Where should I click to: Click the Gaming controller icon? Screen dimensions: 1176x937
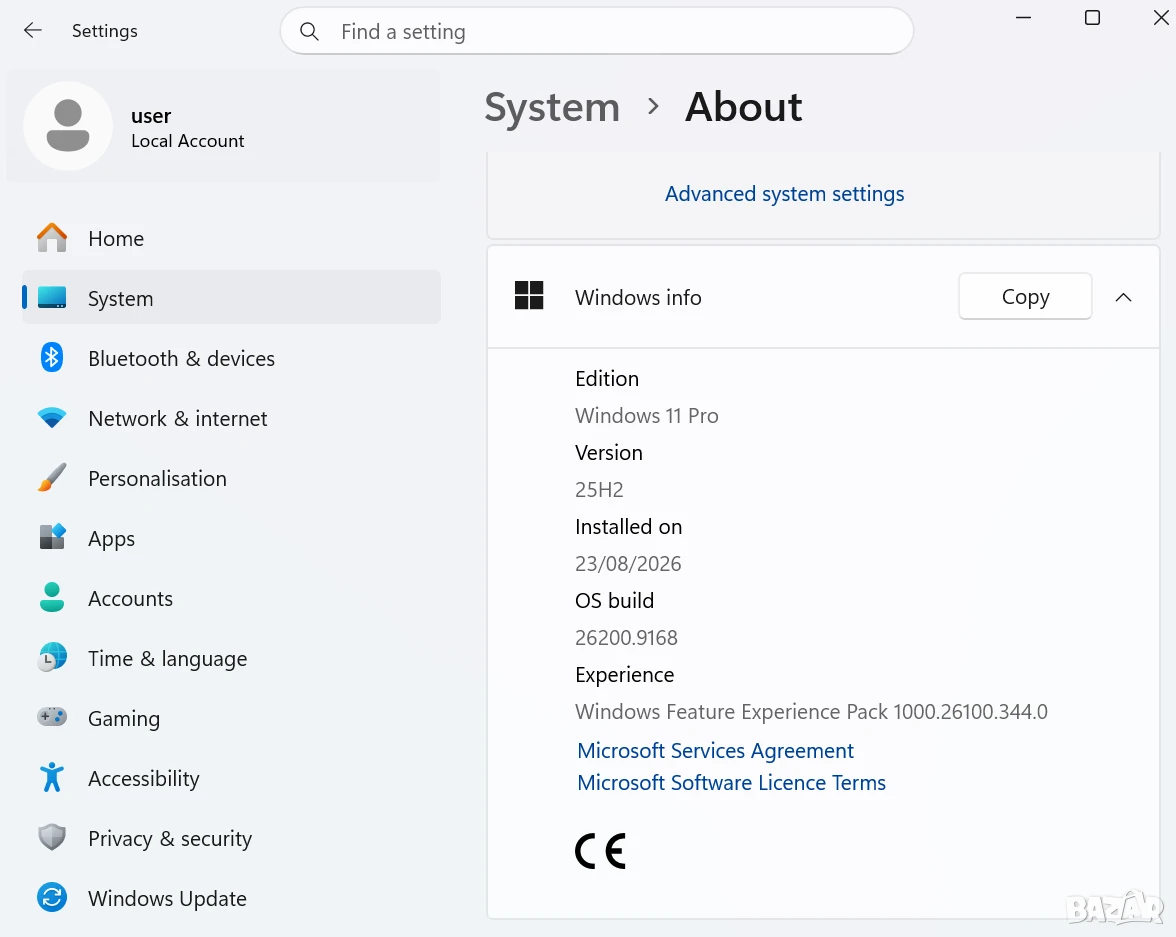[x=52, y=717]
